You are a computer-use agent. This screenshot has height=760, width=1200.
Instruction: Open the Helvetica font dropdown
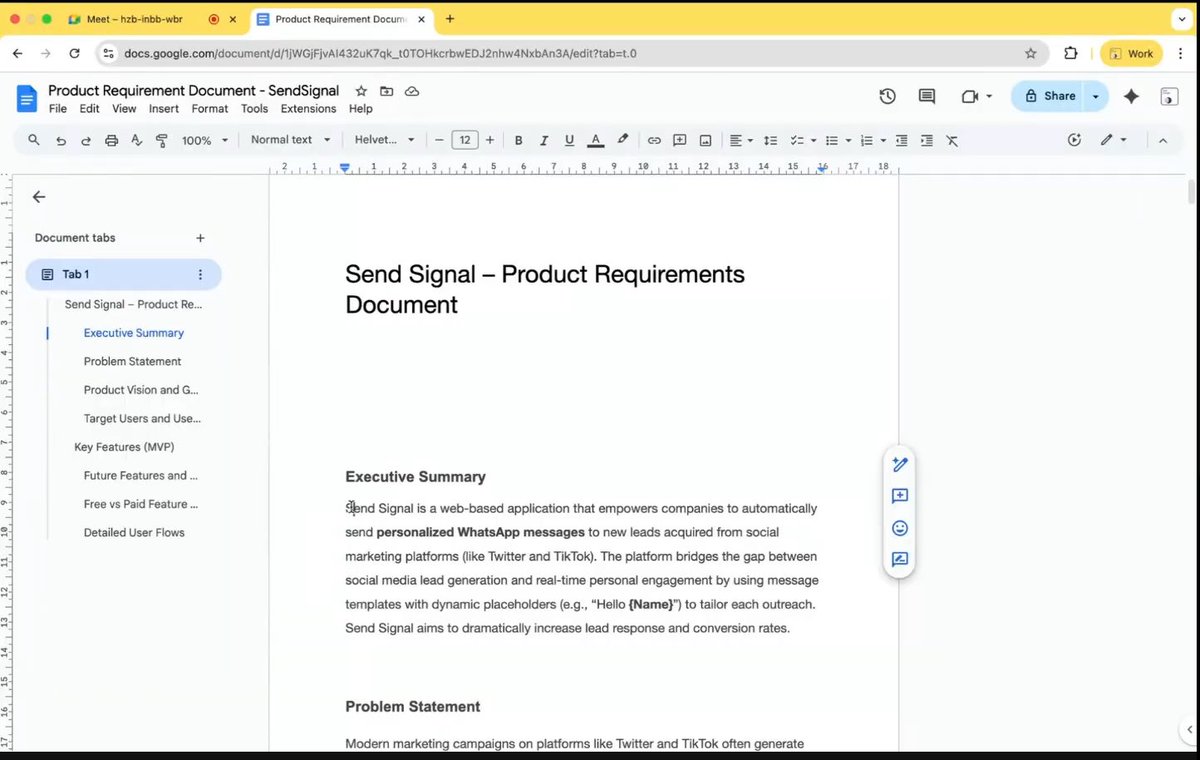(384, 140)
